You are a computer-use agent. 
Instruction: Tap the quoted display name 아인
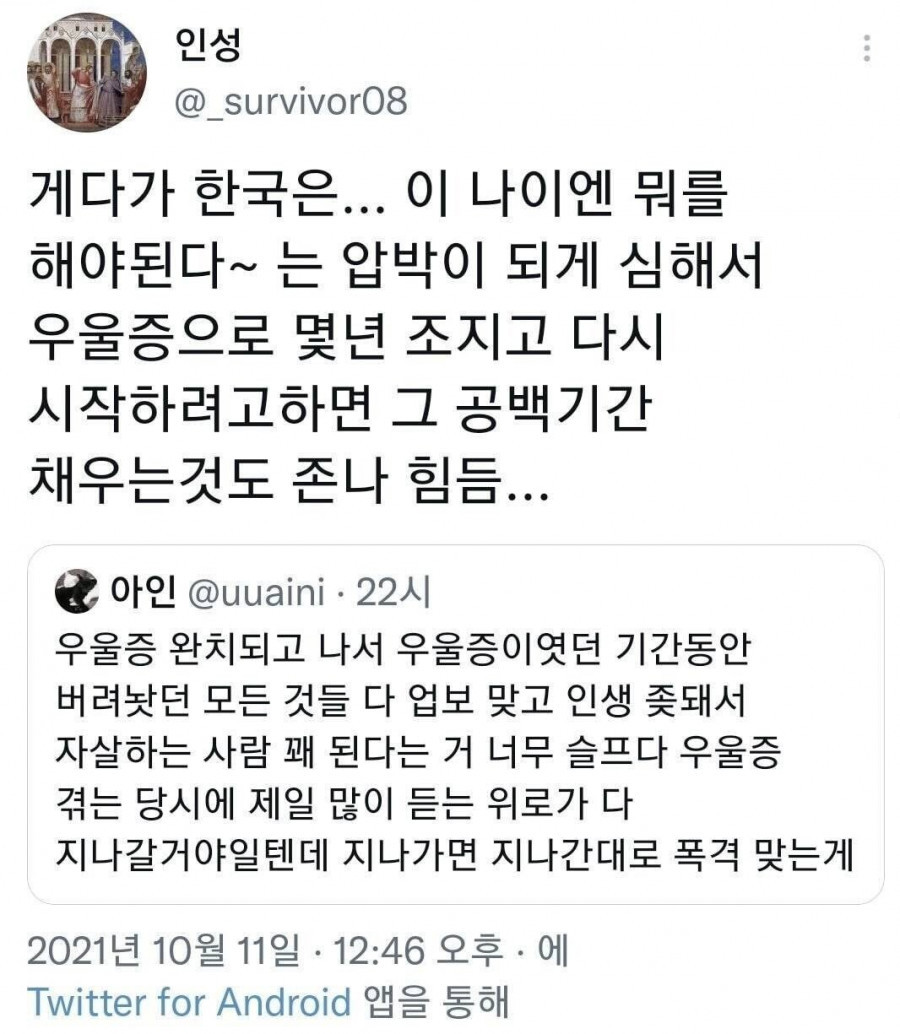pyautogui.click(x=143, y=591)
